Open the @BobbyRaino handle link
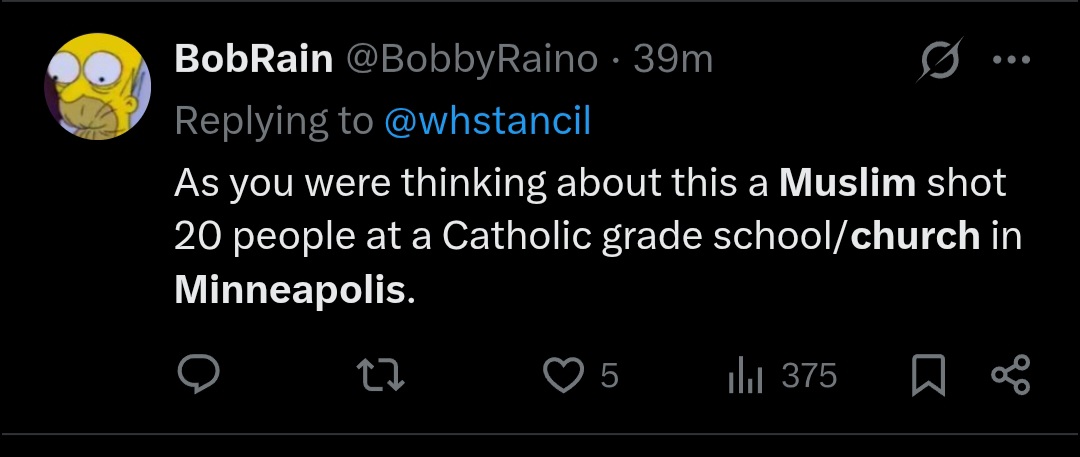 pos(472,60)
